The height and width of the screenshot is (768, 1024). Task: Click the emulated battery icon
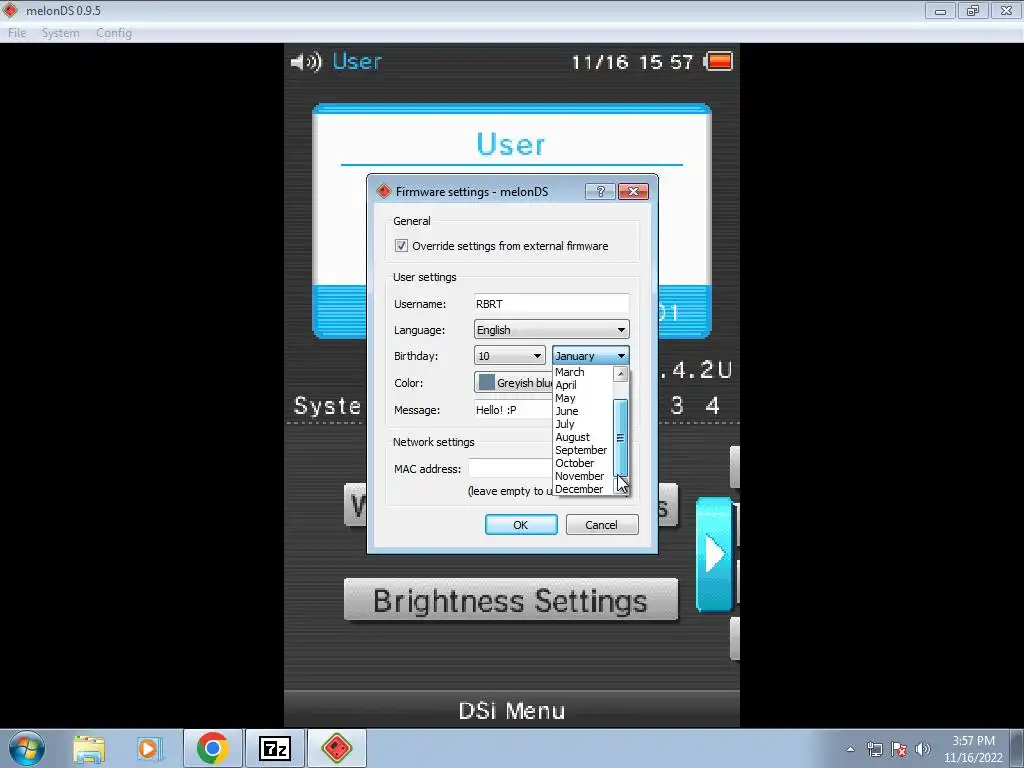pyautogui.click(x=718, y=61)
